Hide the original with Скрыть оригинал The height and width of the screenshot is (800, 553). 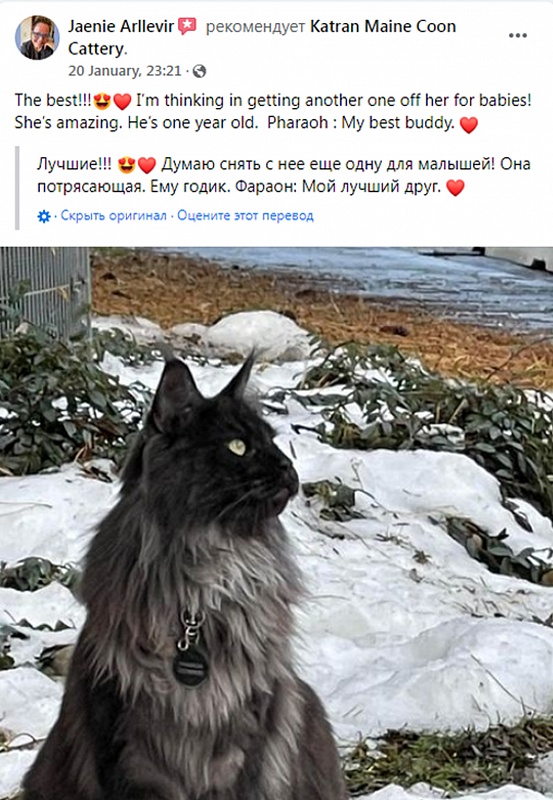[113, 216]
